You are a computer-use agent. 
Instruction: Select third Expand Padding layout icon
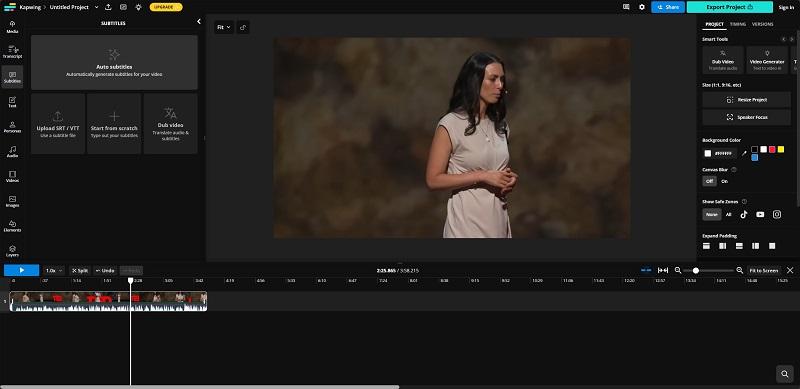click(739, 246)
